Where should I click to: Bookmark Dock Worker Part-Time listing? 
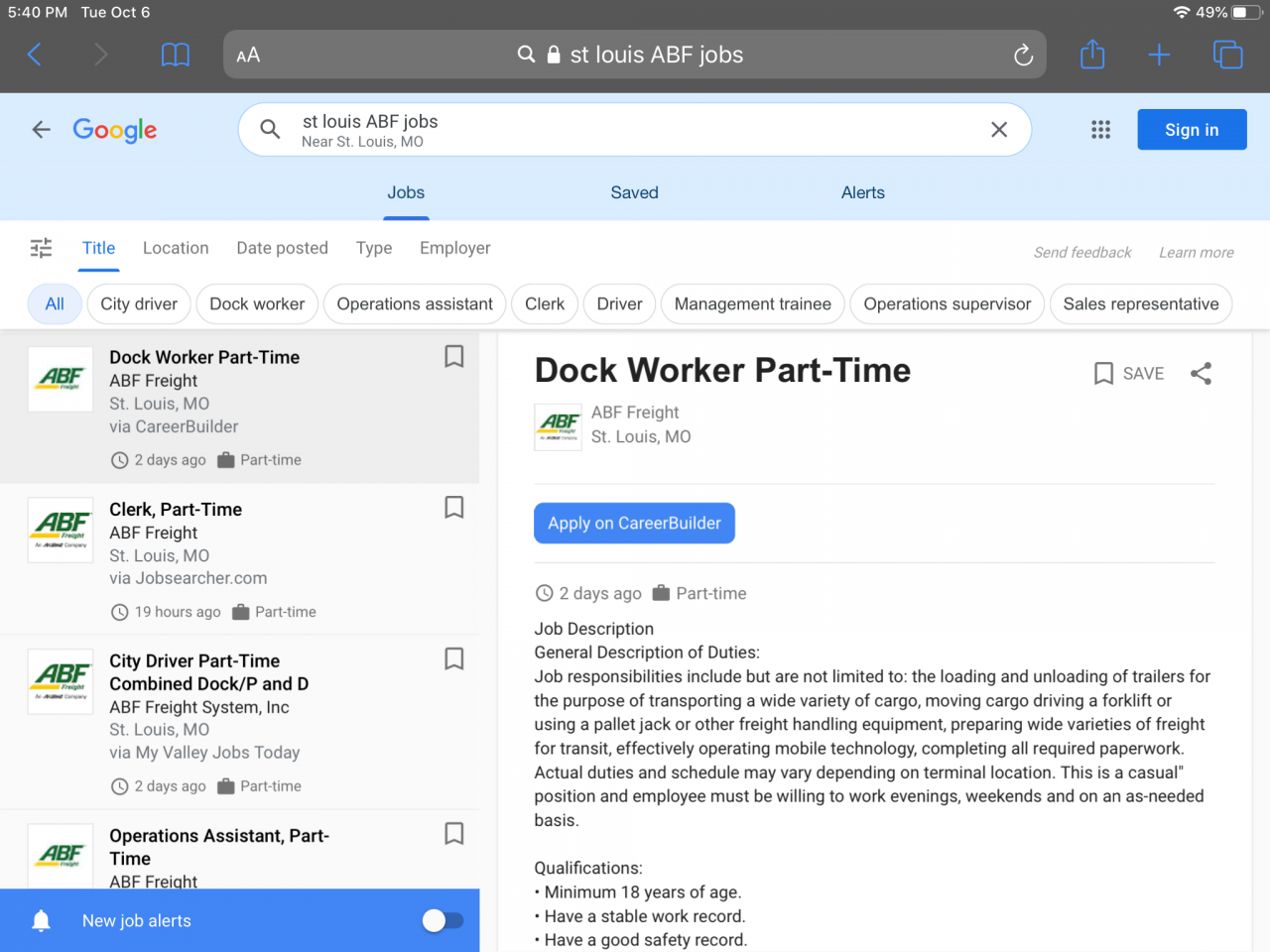tap(453, 356)
